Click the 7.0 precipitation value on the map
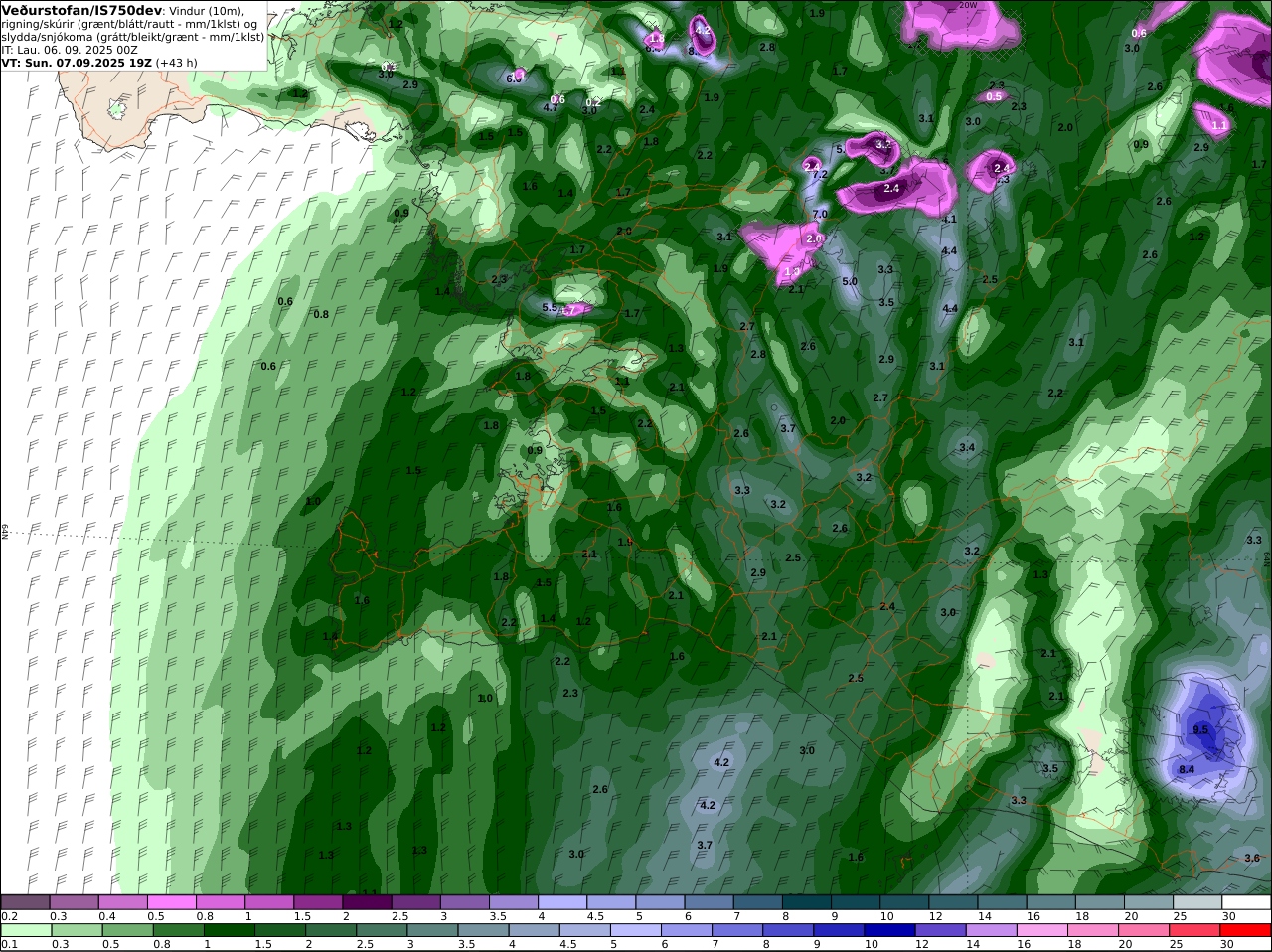Image resolution: width=1272 pixels, height=952 pixels. [x=820, y=214]
